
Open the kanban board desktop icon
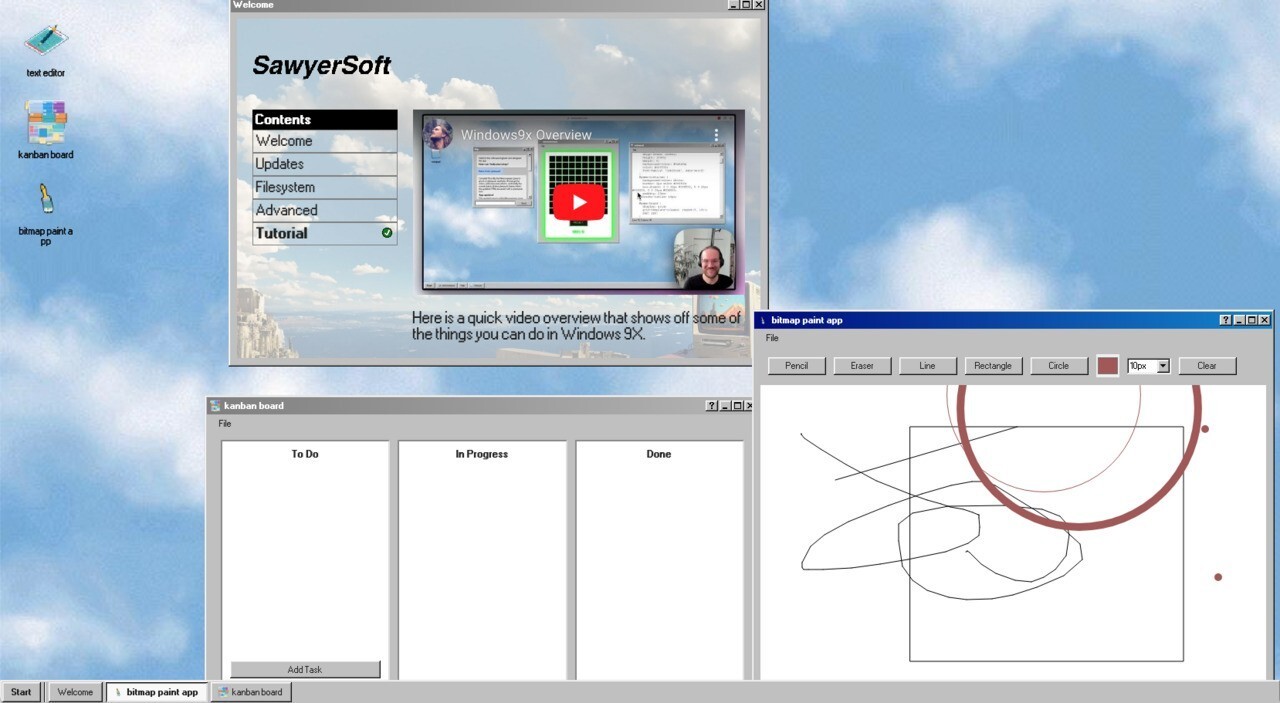click(46, 123)
